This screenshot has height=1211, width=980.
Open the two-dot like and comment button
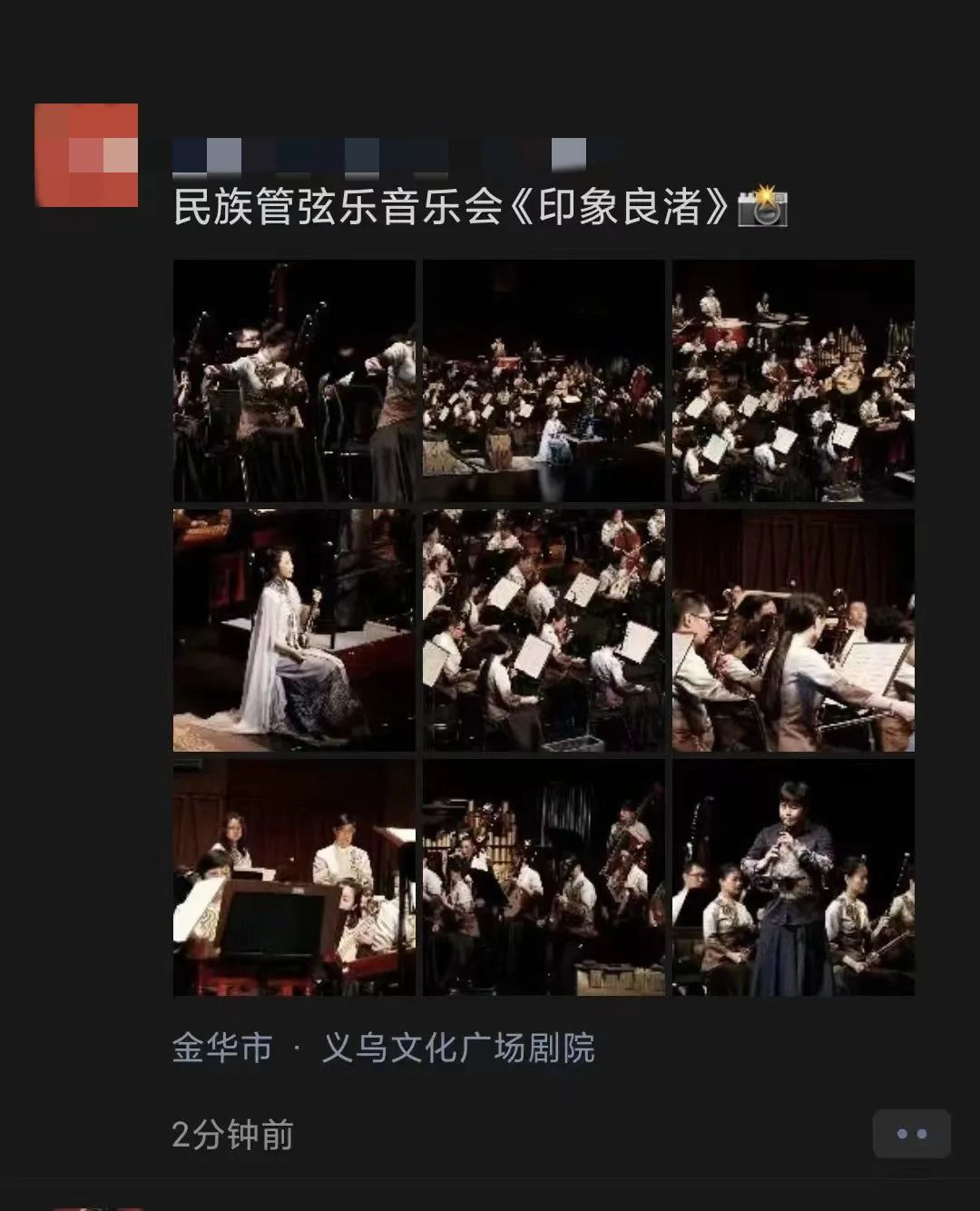pos(911,1134)
